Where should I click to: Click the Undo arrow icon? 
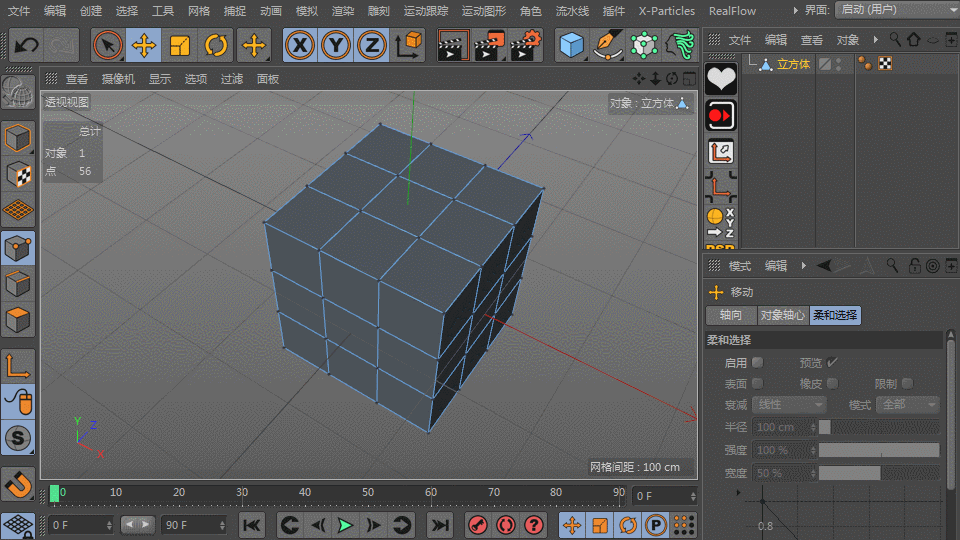[26, 45]
